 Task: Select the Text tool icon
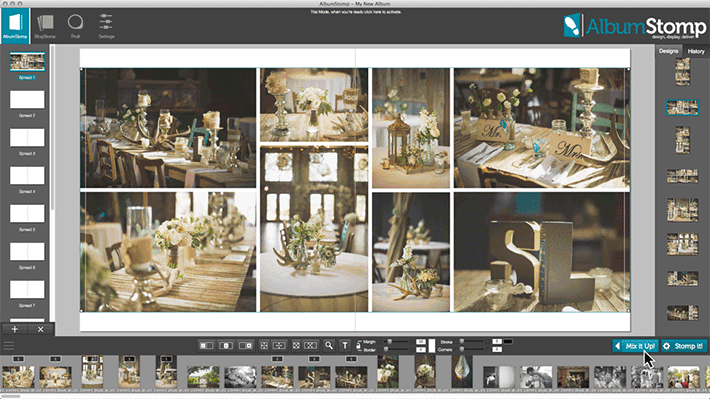[345, 346]
